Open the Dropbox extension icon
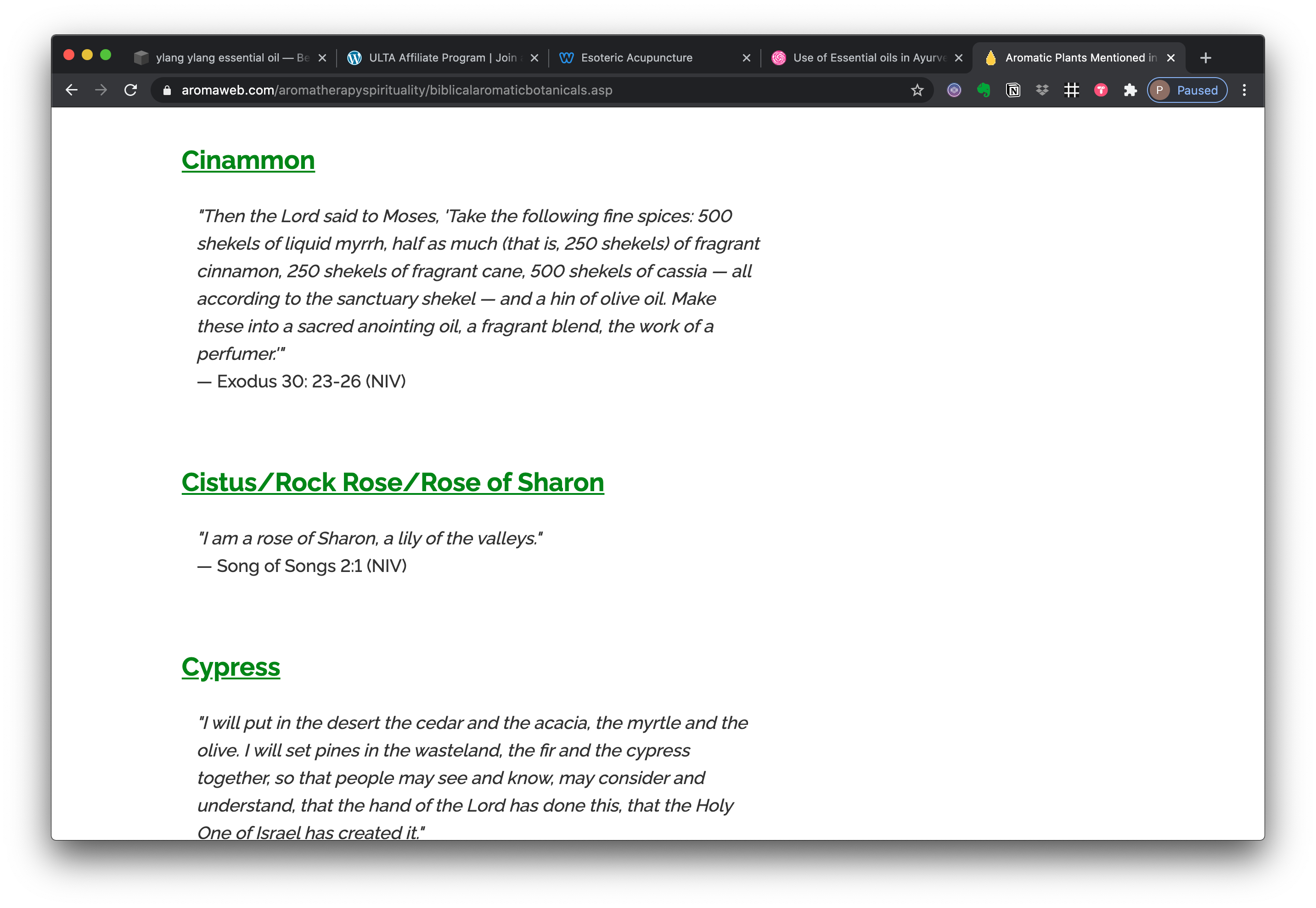This screenshot has height=908, width=1316. coord(1042,90)
